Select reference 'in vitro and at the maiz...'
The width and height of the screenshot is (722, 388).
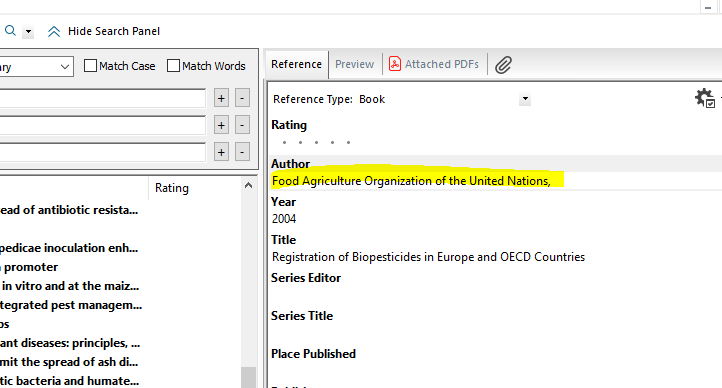coord(69,286)
